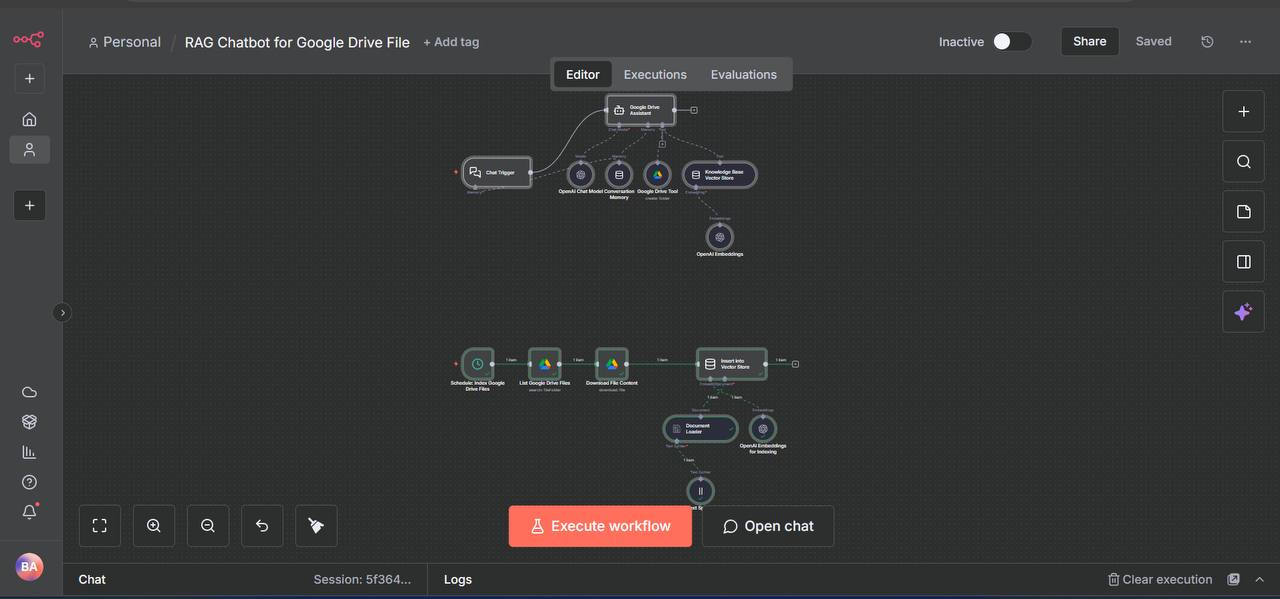Click the top plus button in left sidebar

29,79
